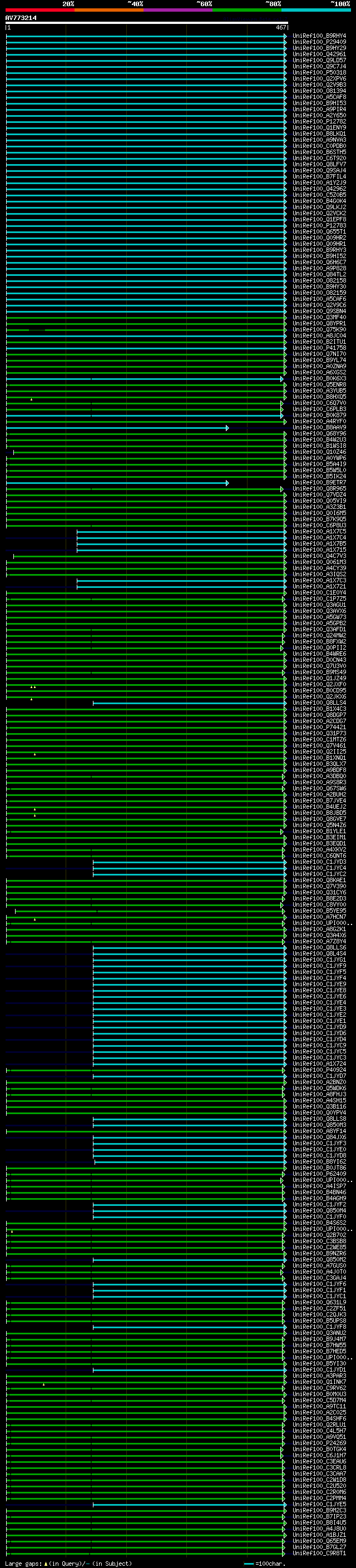Select the UniRef100_Q42962 label
This screenshot has height=1568, width=356.
coord(319,189)
